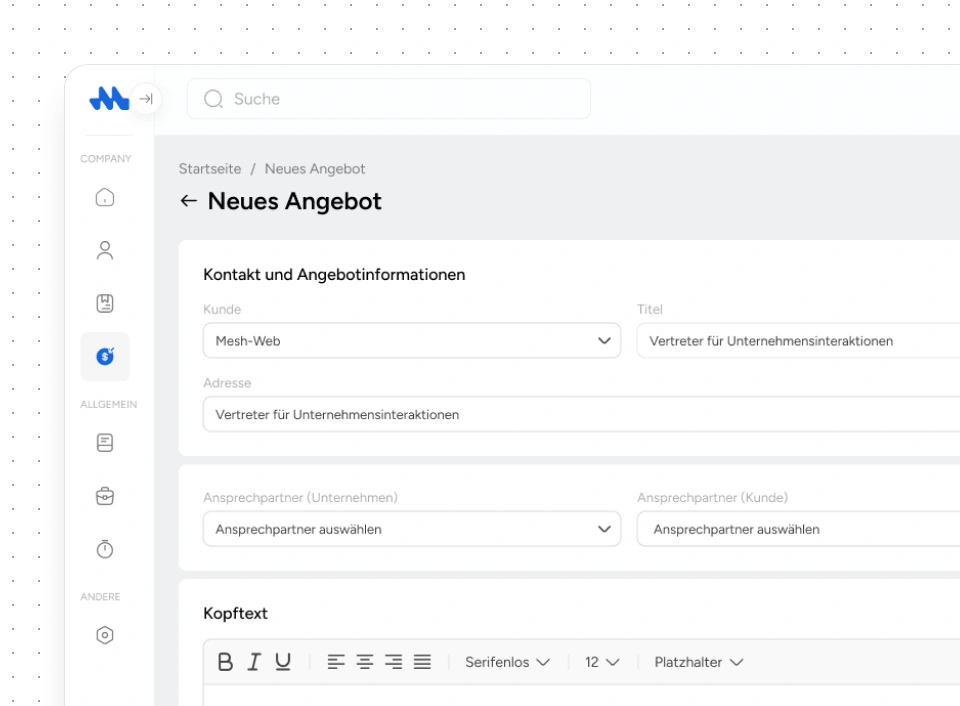960x706 pixels.
Task: Click the Suche search field
Action: 388,99
